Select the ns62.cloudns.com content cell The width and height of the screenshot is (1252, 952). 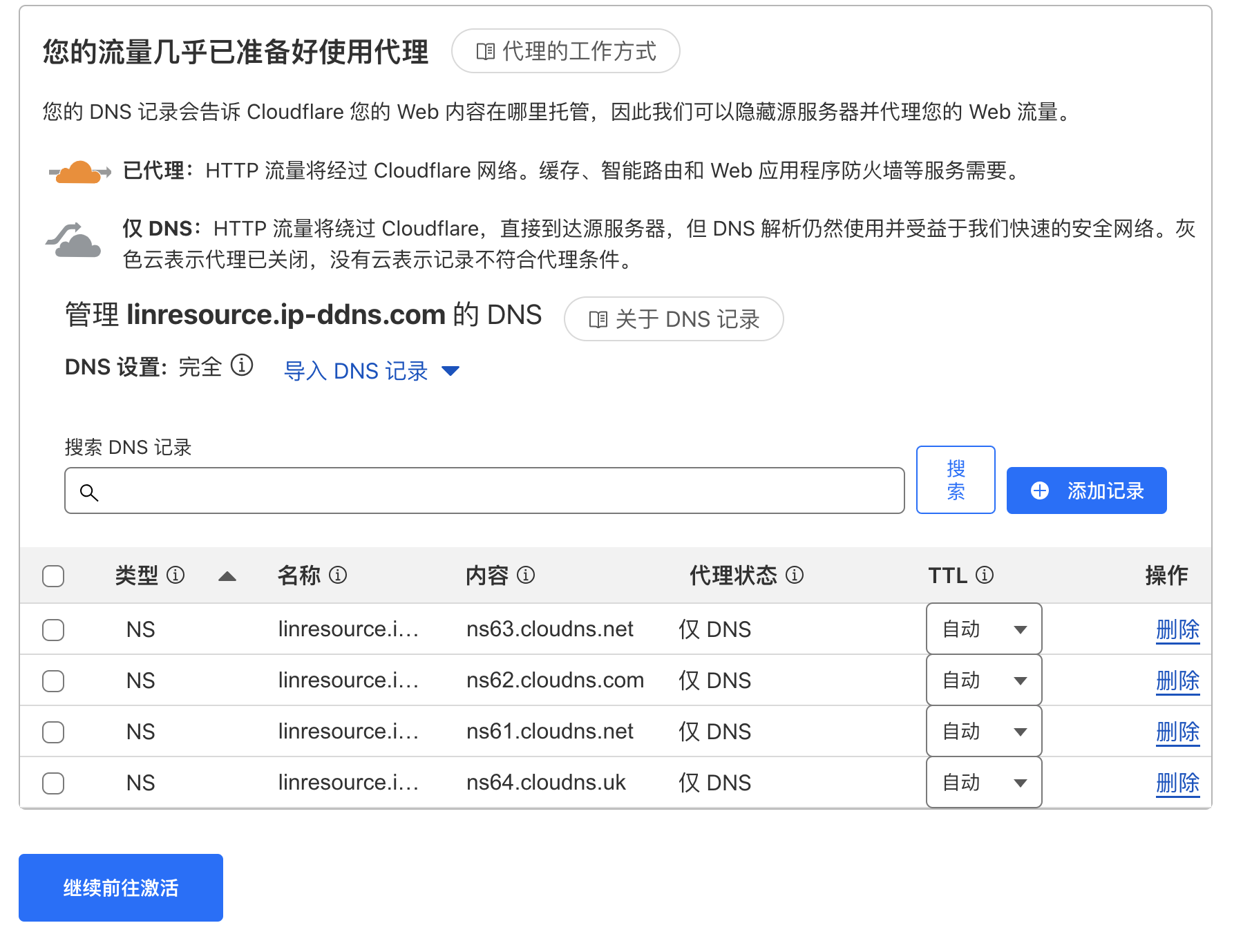555,680
